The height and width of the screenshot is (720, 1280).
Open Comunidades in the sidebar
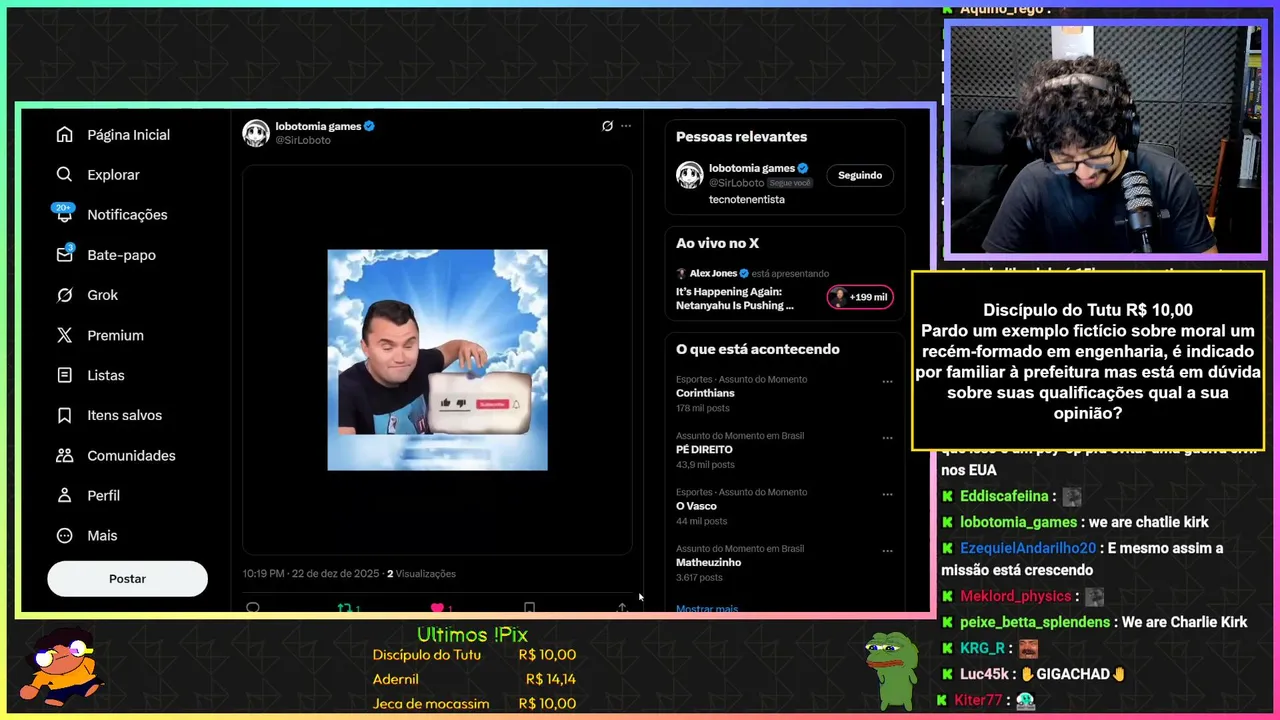coord(116,455)
